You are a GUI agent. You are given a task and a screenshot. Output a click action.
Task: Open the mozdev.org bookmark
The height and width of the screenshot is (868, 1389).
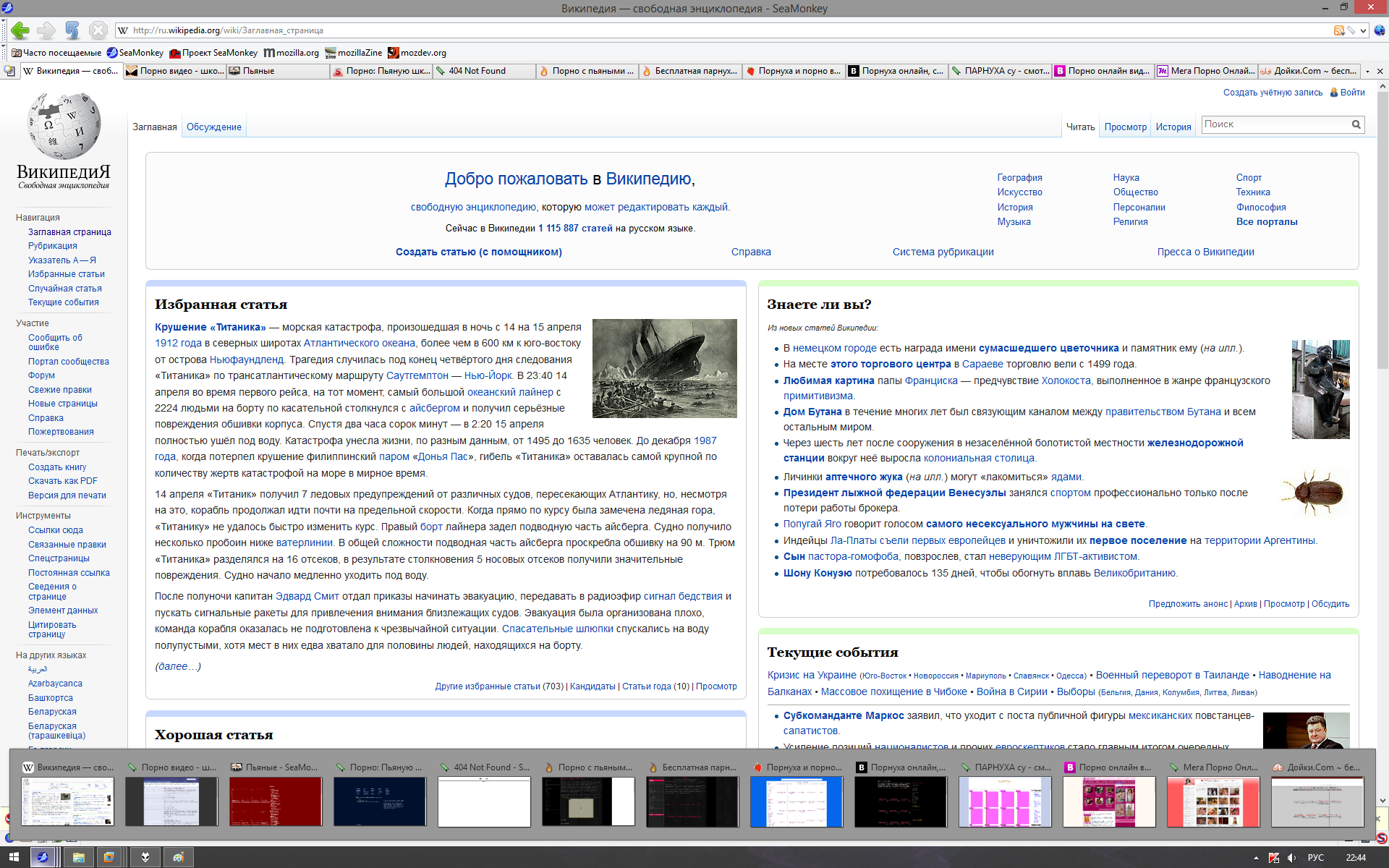pyautogui.click(x=417, y=53)
